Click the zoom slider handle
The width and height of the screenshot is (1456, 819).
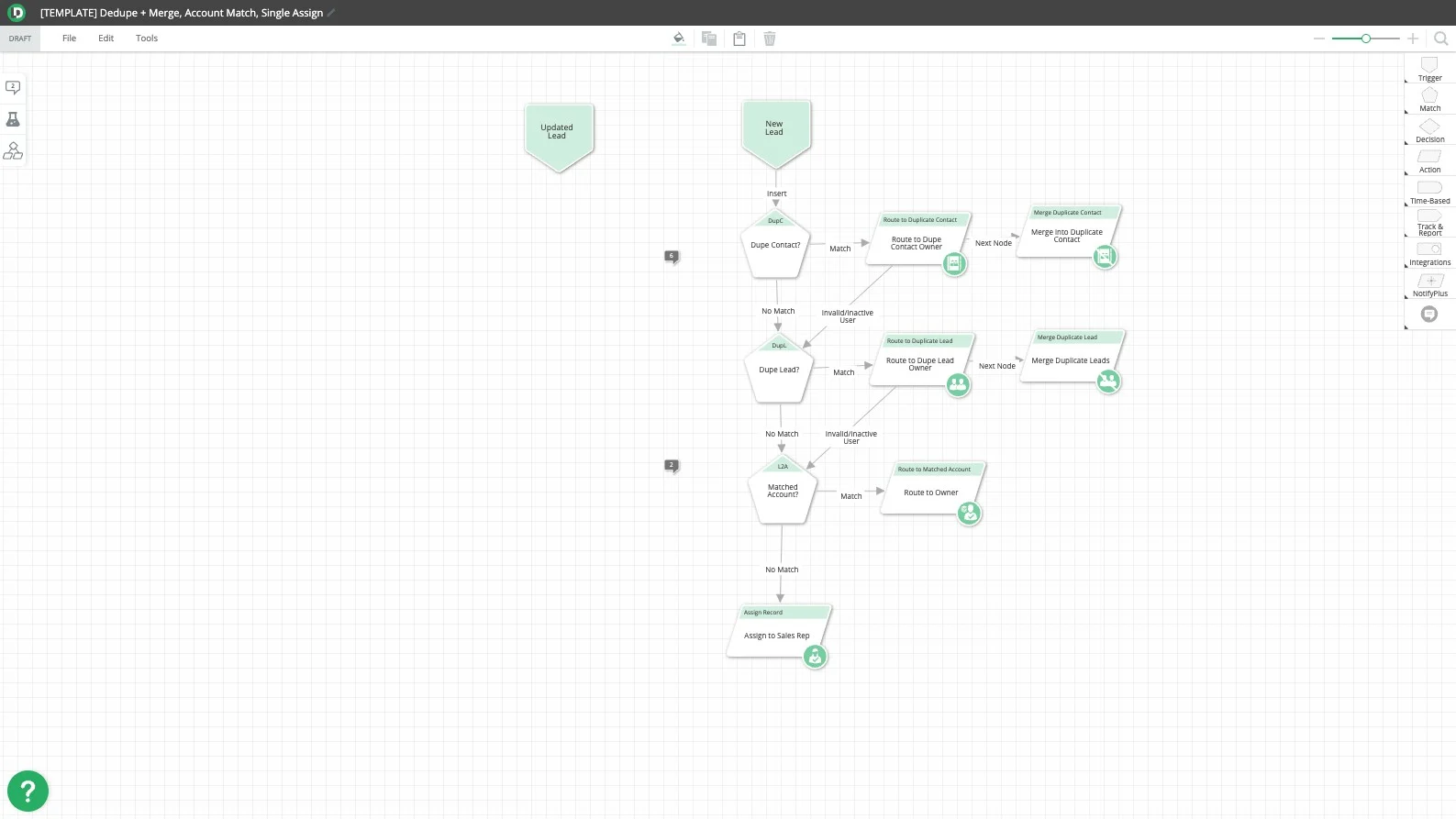click(x=1366, y=39)
